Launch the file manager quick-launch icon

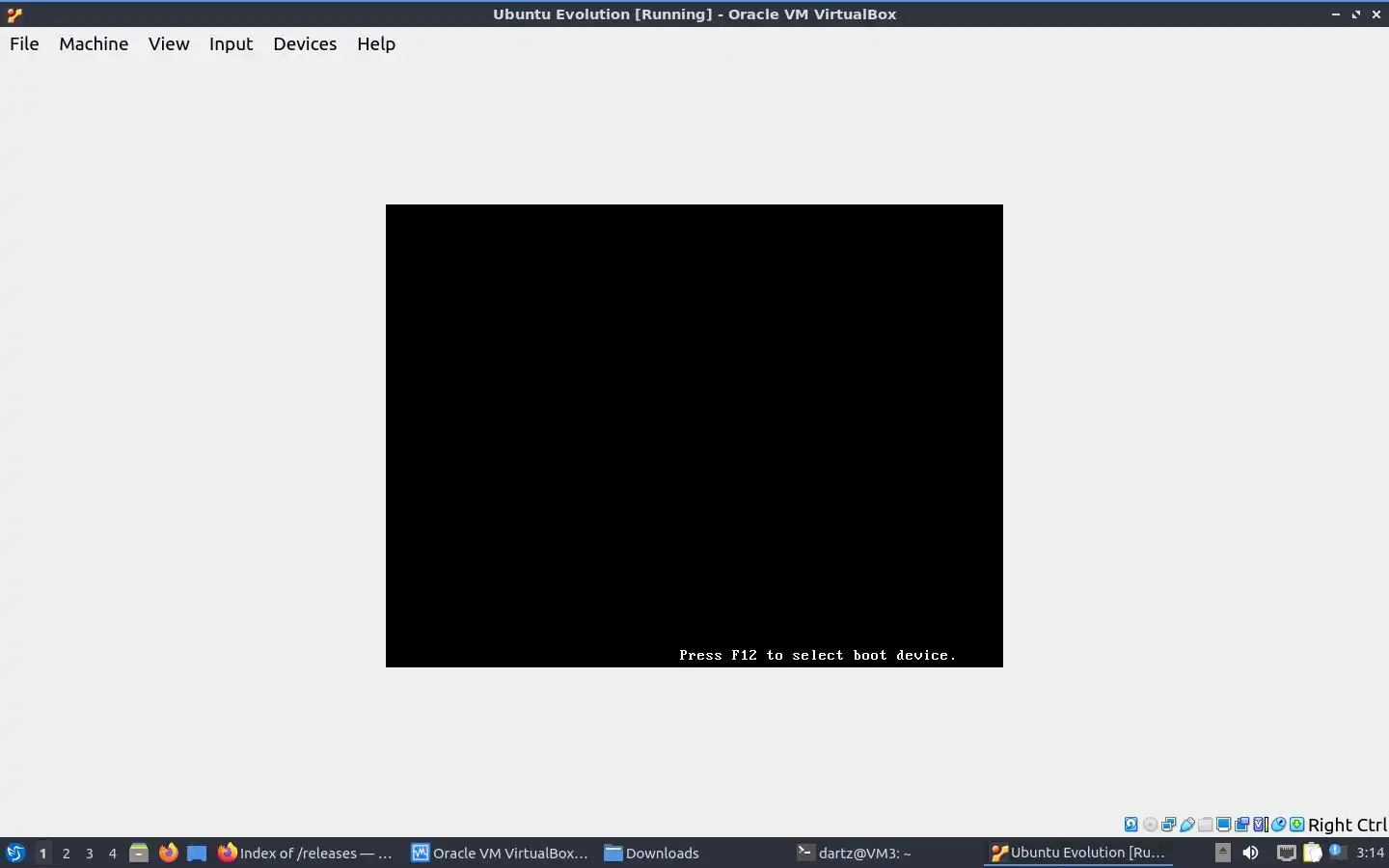139,853
